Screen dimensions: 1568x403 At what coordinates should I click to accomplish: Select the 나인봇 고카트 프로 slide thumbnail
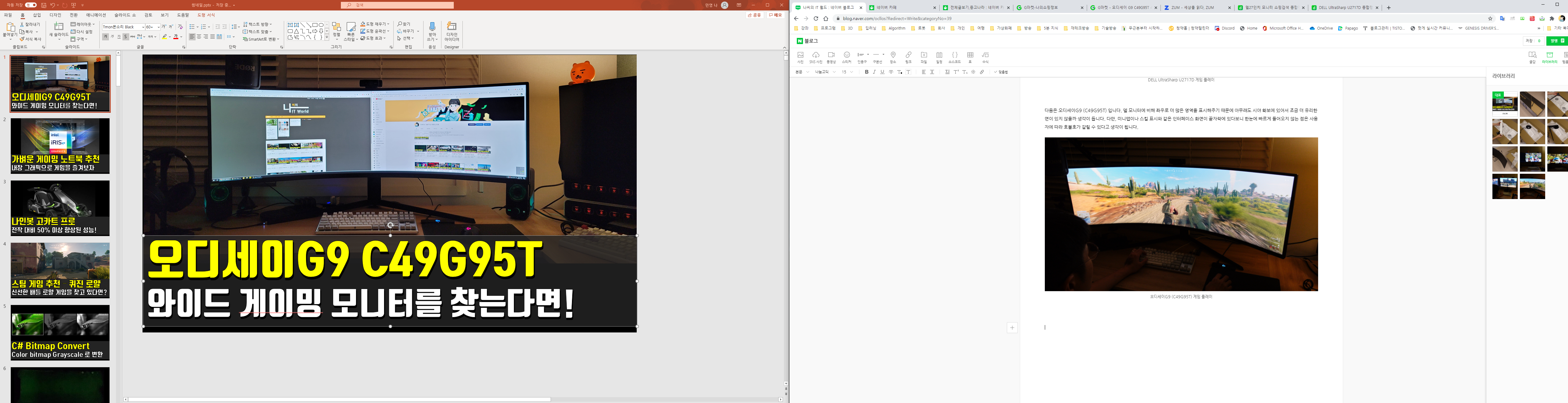60,208
